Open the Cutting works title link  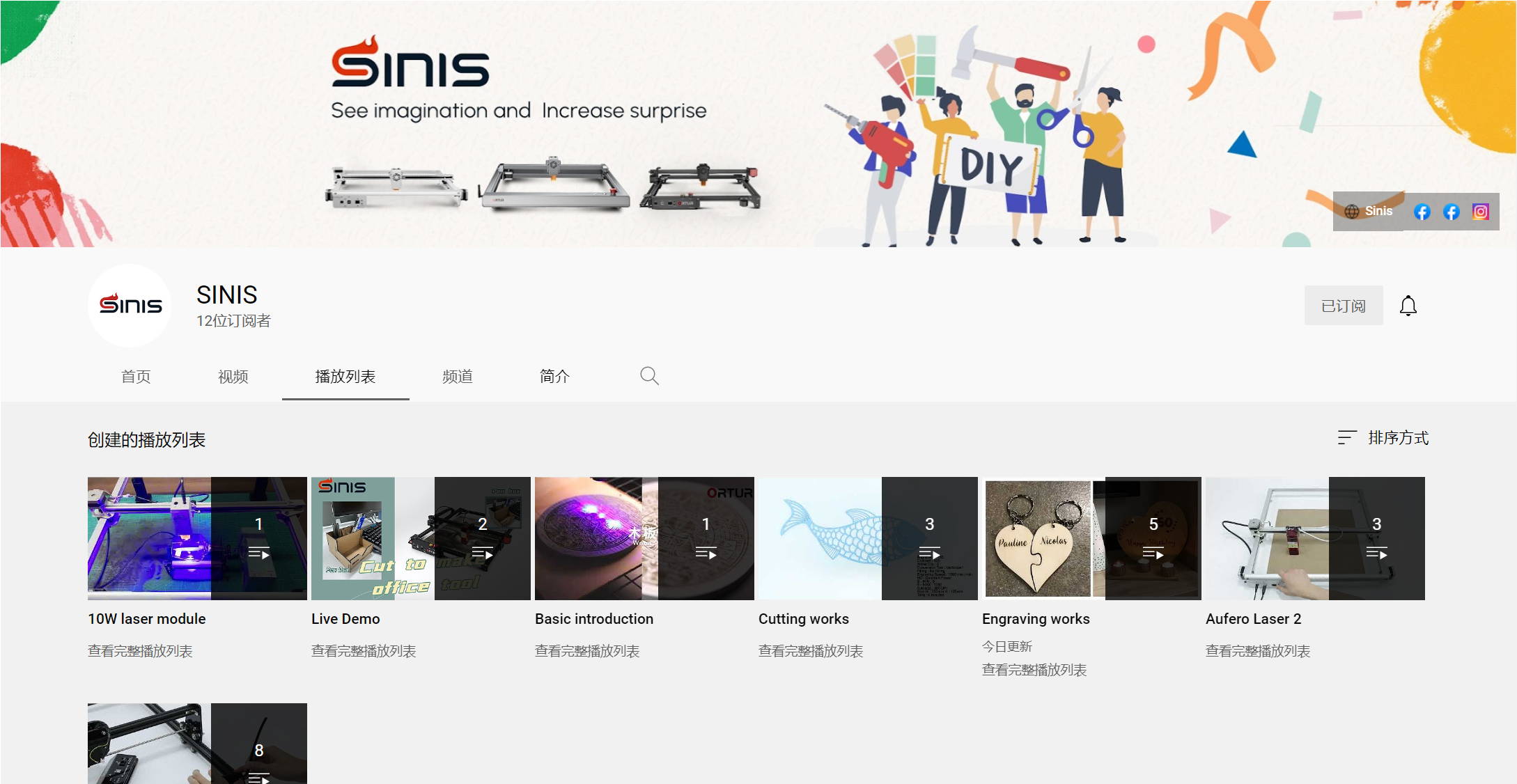tap(804, 619)
